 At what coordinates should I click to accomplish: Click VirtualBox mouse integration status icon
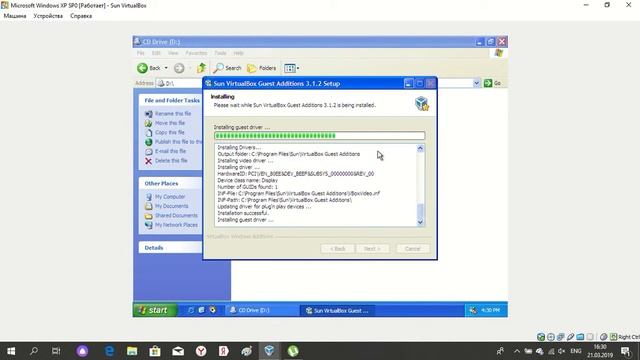point(603,337)
